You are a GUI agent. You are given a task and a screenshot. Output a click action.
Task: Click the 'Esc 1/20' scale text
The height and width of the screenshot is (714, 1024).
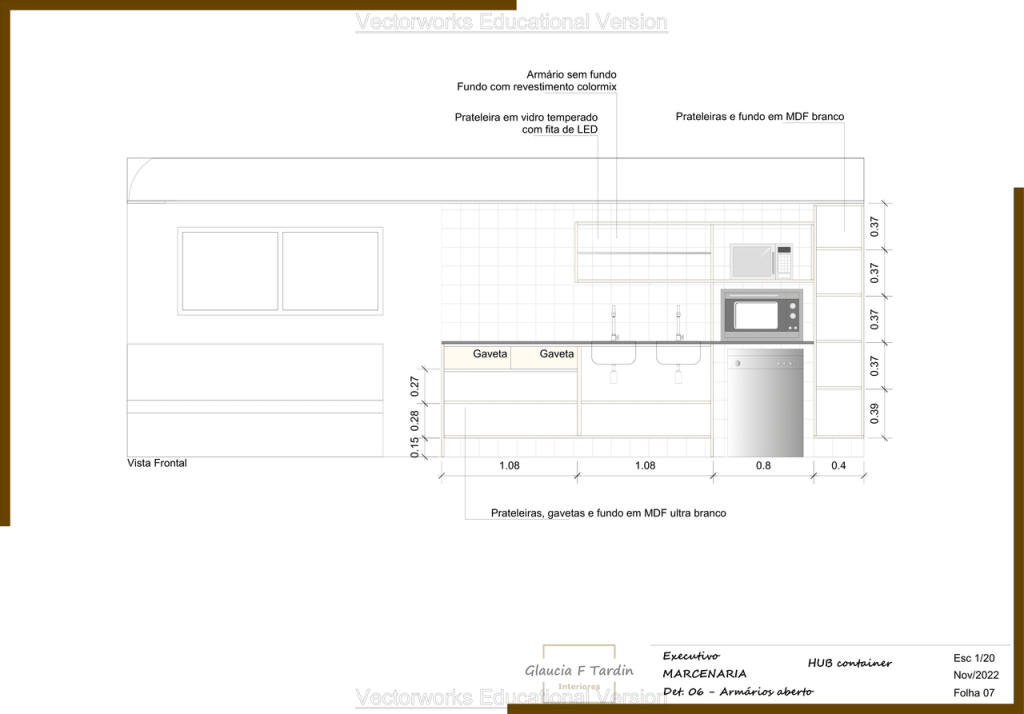click(x=974, y=658)
